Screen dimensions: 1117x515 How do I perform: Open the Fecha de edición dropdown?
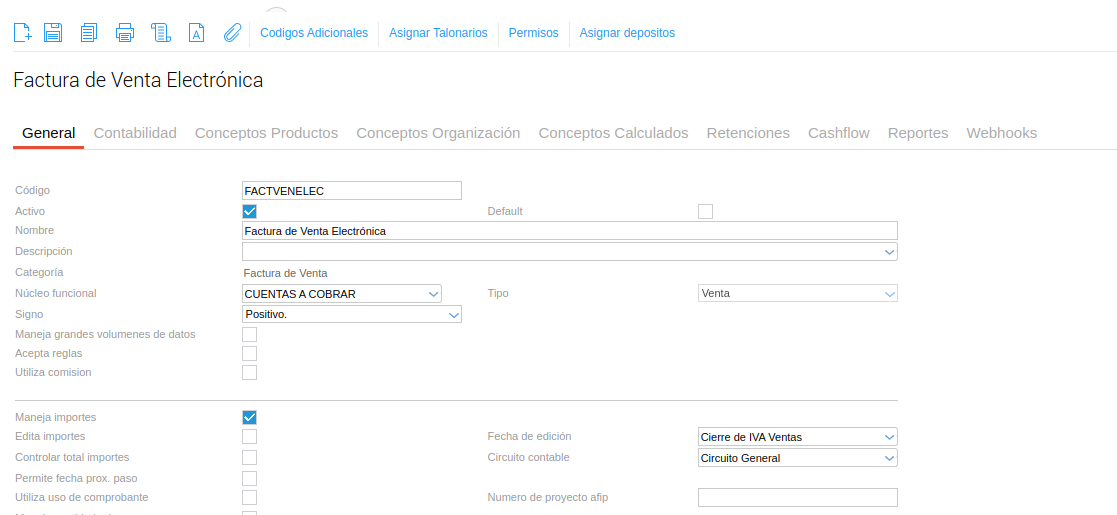[798, 437]
